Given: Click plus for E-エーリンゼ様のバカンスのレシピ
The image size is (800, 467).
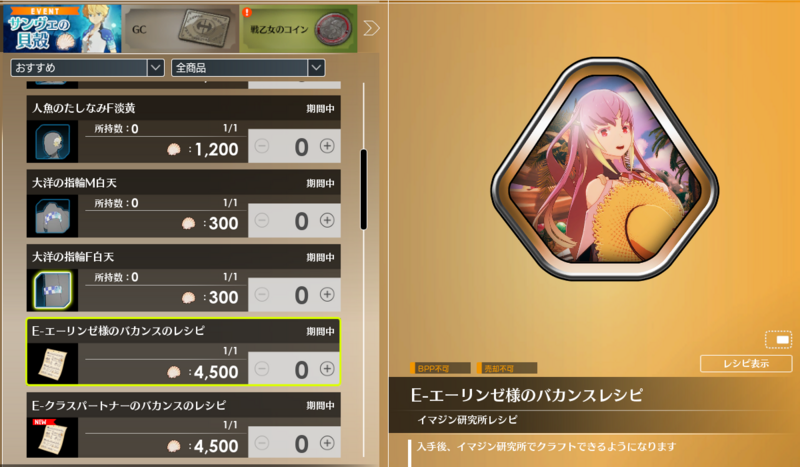Looking at the screenshot, I should [327, 368].
